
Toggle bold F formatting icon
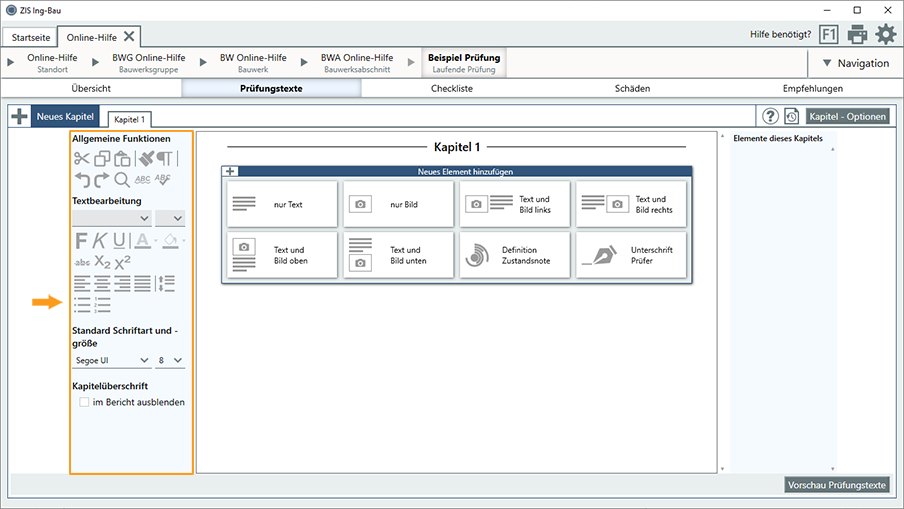coord(81,240)
